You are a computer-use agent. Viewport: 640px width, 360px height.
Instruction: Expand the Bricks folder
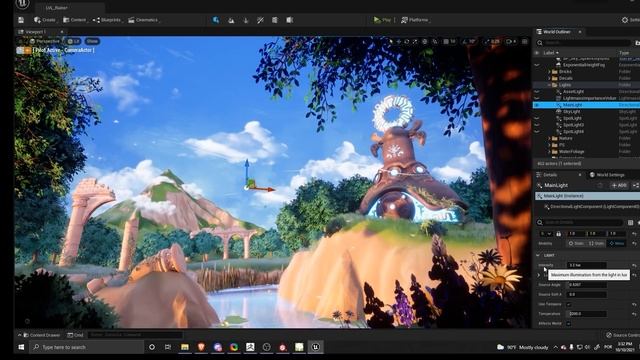549,71
